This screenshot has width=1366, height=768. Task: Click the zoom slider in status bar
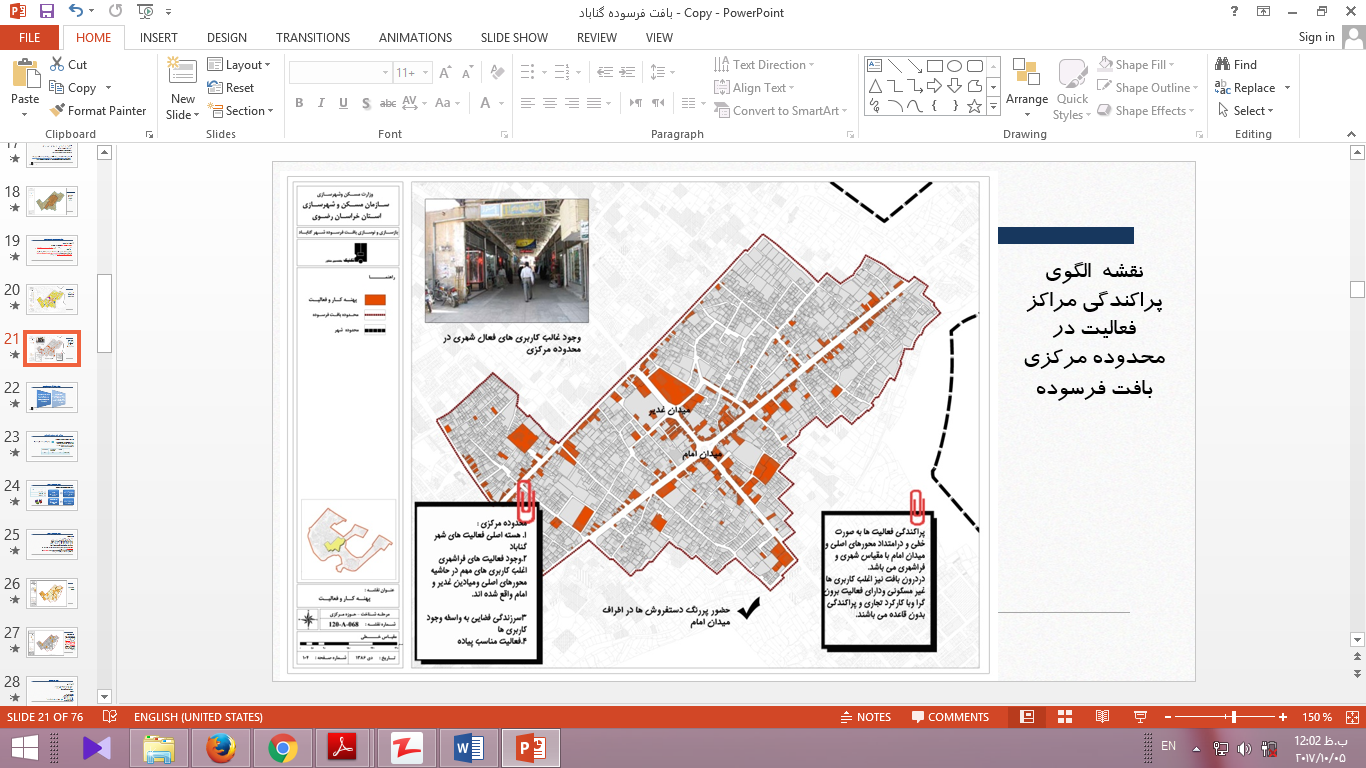[1234, 717]
